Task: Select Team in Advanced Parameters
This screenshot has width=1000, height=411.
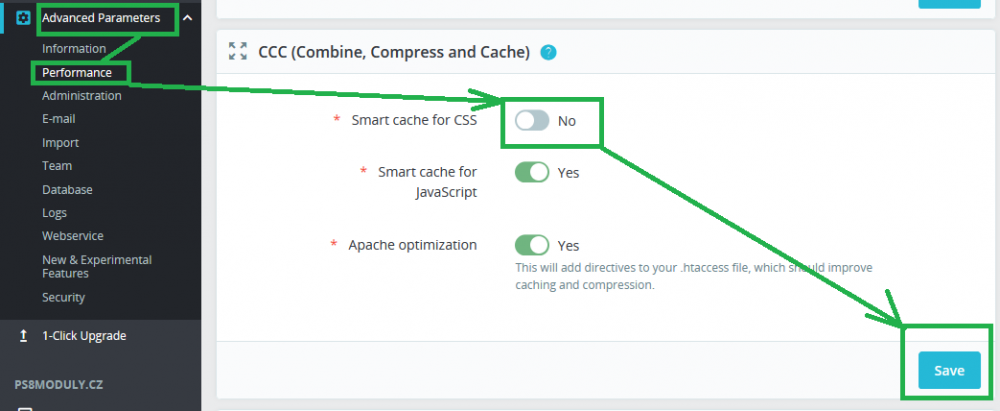Action: pos(57,166)
